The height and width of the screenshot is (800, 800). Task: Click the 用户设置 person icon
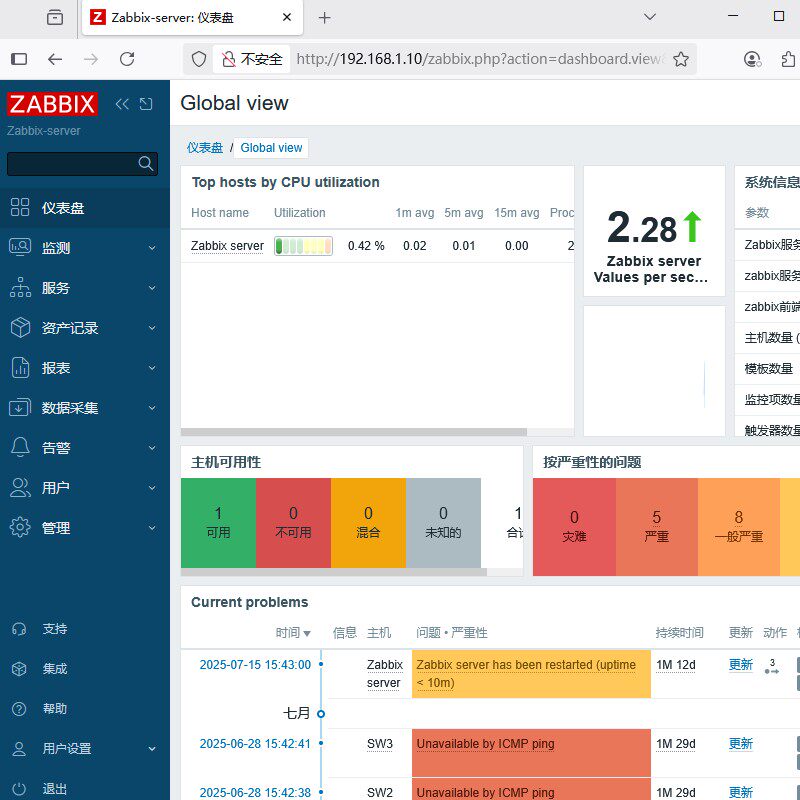point(19,748)
